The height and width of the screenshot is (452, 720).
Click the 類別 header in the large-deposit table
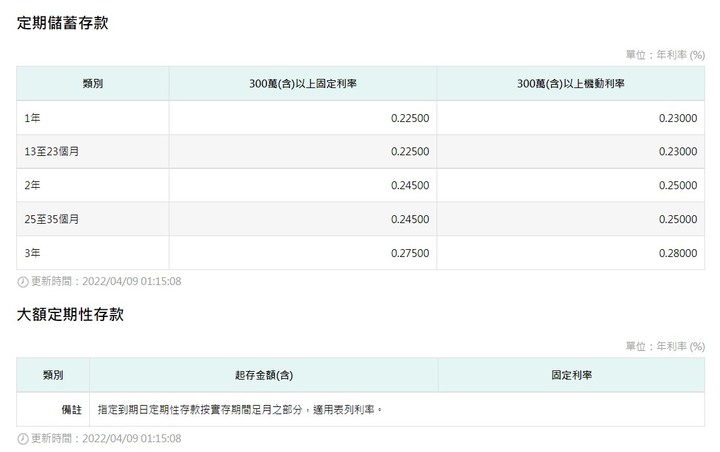(x=53, y=375)
